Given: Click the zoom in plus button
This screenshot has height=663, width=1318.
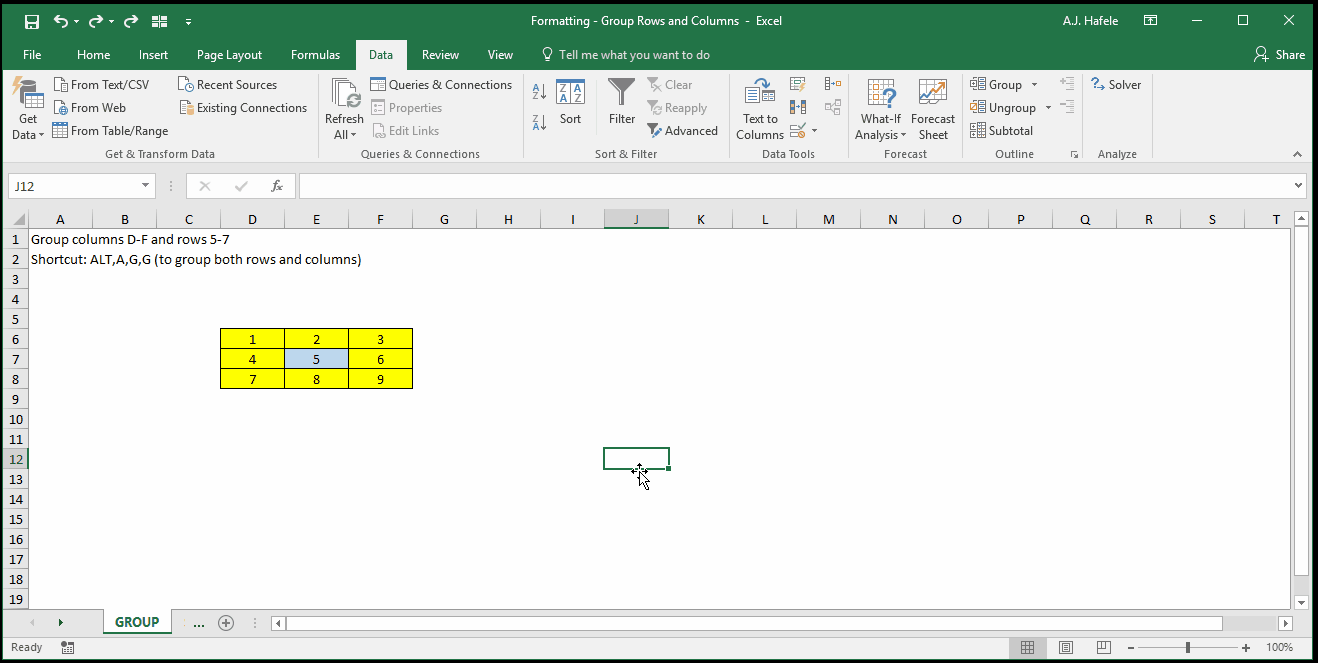Looking at the screenshot, I should click(1245, 648).
